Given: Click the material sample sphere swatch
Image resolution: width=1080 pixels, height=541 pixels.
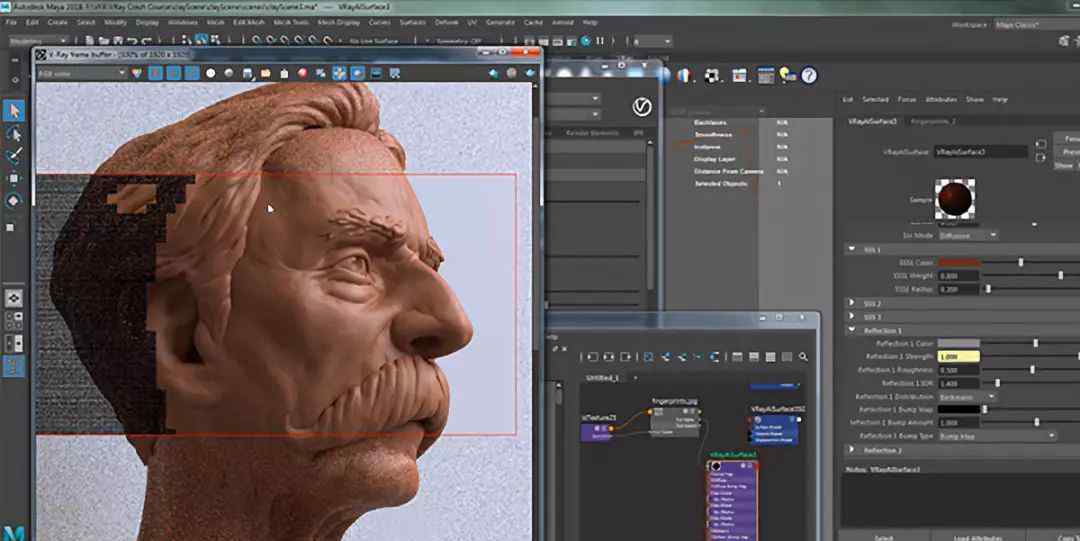Looking at the screenshot, I should pyautogui.click(x=955, y=199).
